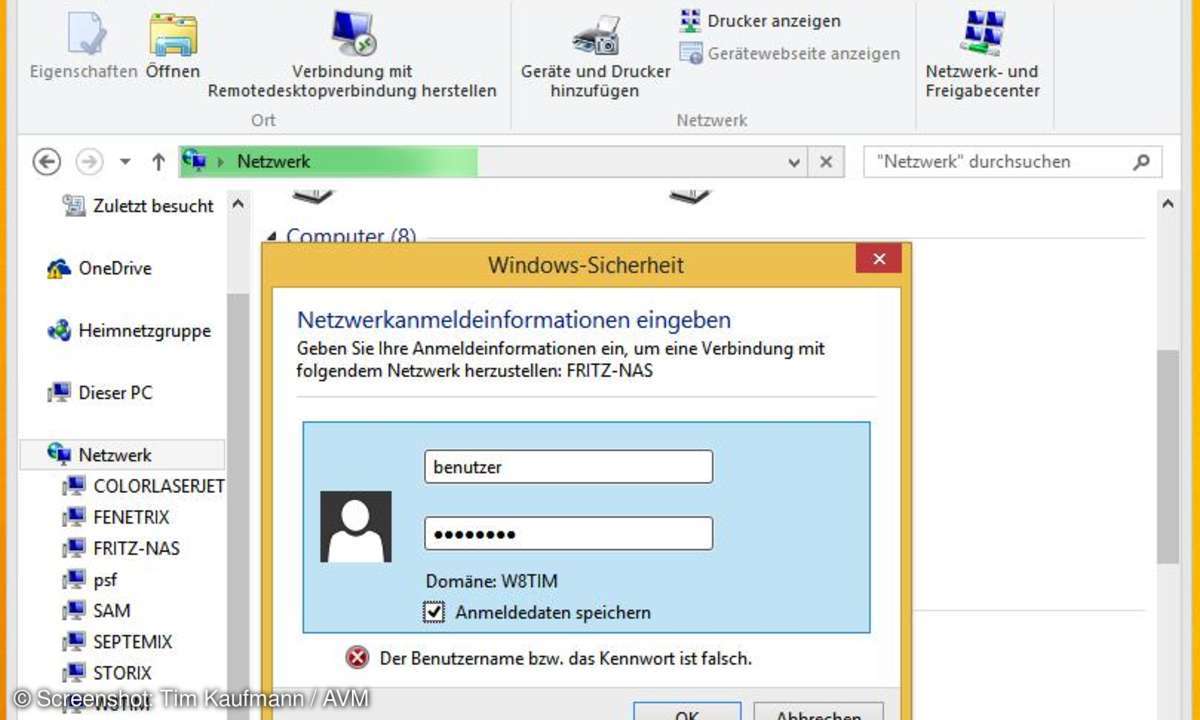Click Drucker anzeigen
The width and height of the screenshot is (1200, 720).
(x=760, y=21)
